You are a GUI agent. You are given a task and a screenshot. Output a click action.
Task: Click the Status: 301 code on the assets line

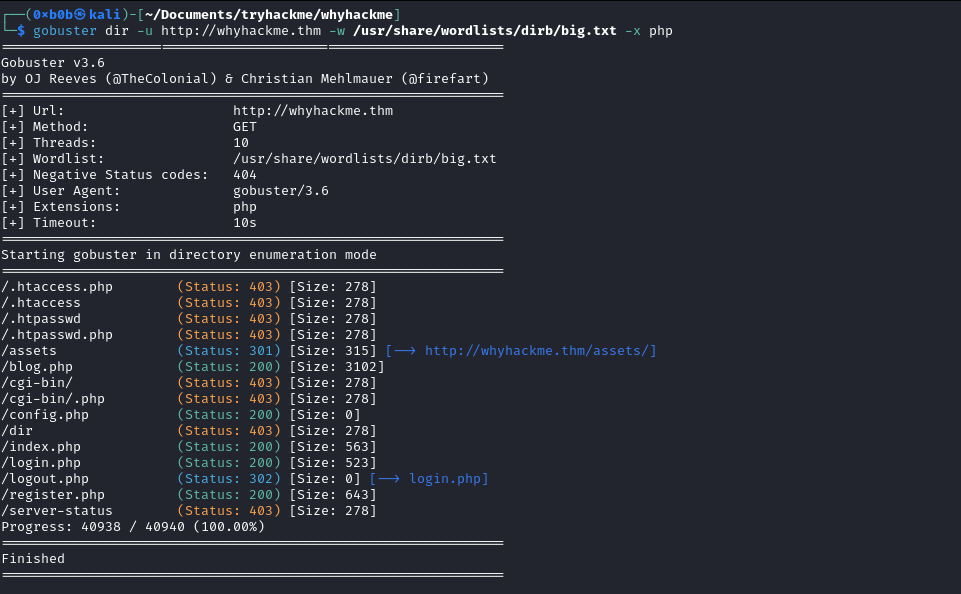pos(229,351)
